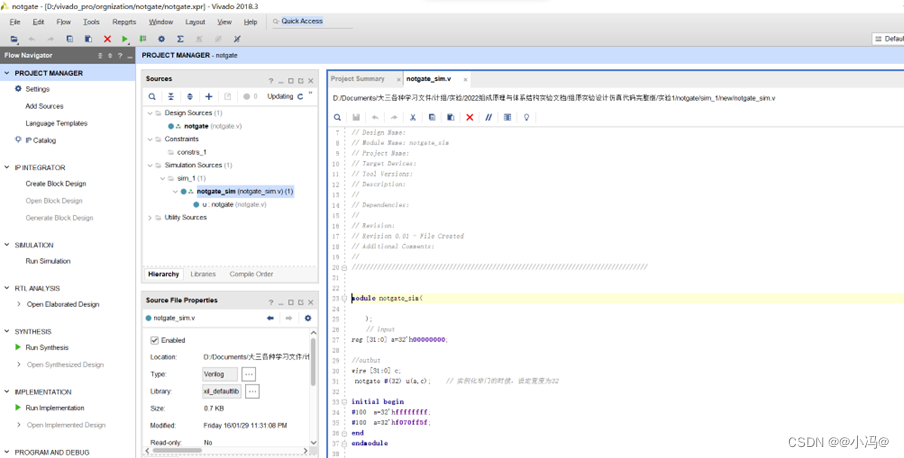The width and height of the screenshot is (904, 458).
Task: Toggle the Enabled checkbox
Action: click(155, 340)
